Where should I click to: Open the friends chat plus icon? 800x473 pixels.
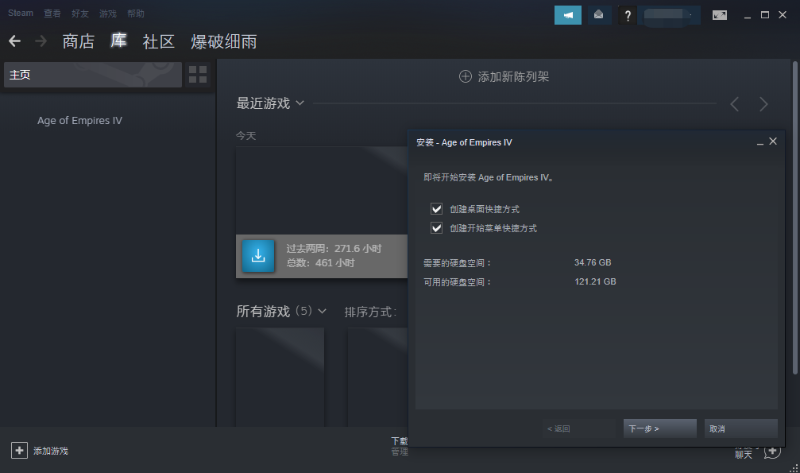[772, 452]
